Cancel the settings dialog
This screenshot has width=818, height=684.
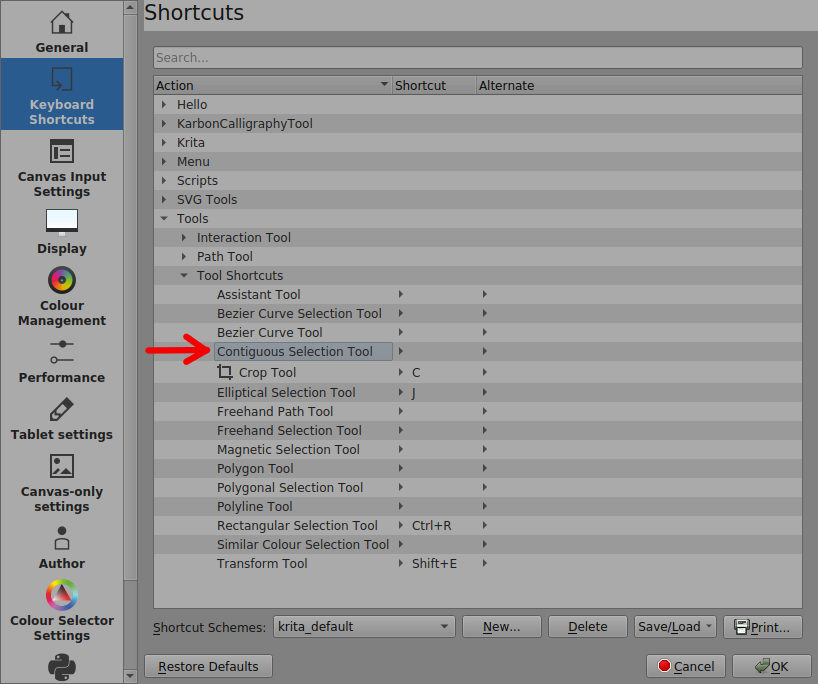pos(685,666)
